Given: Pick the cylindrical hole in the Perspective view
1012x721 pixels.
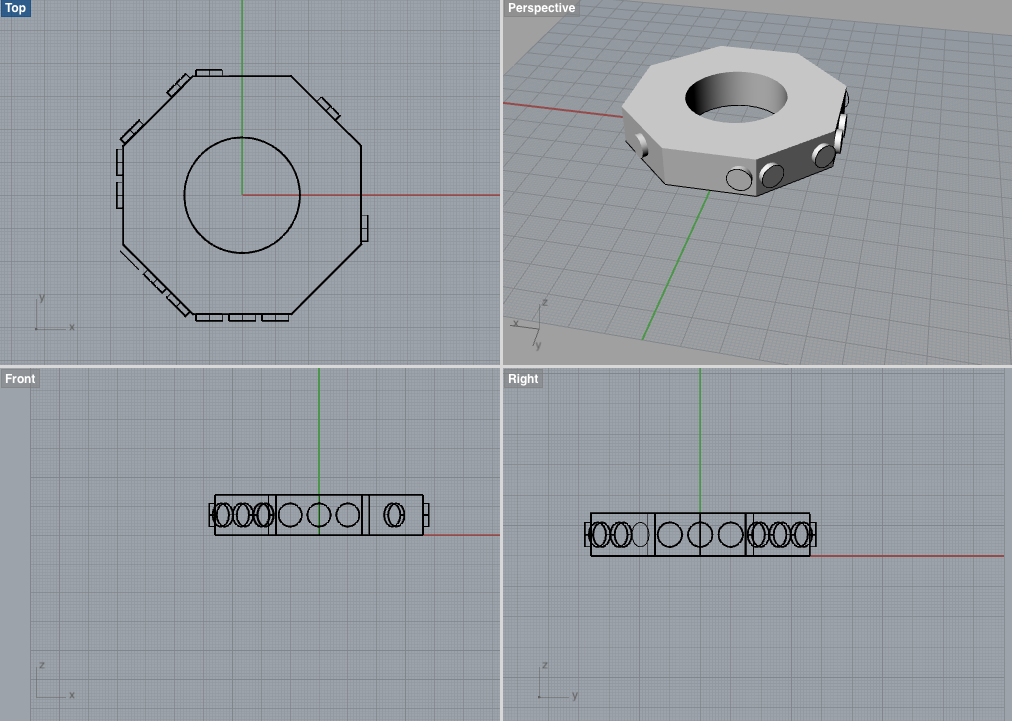Looking at the screenshot, I should (736, 97).
